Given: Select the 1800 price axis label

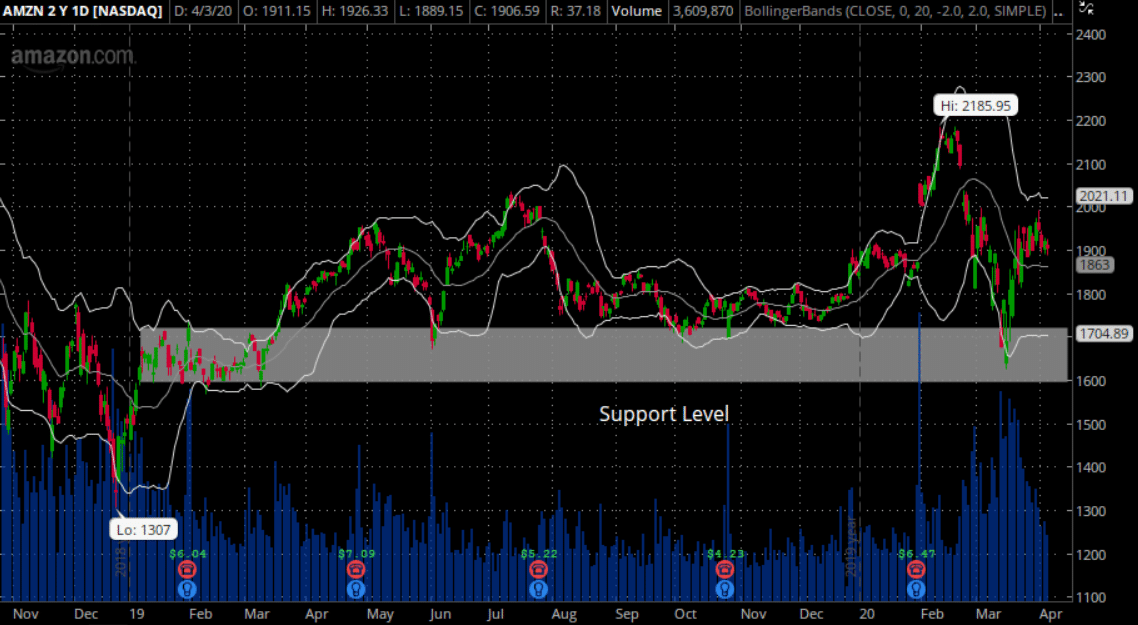Looking at the screenshot, I should pyautogui.click(x=1092, y=294).
